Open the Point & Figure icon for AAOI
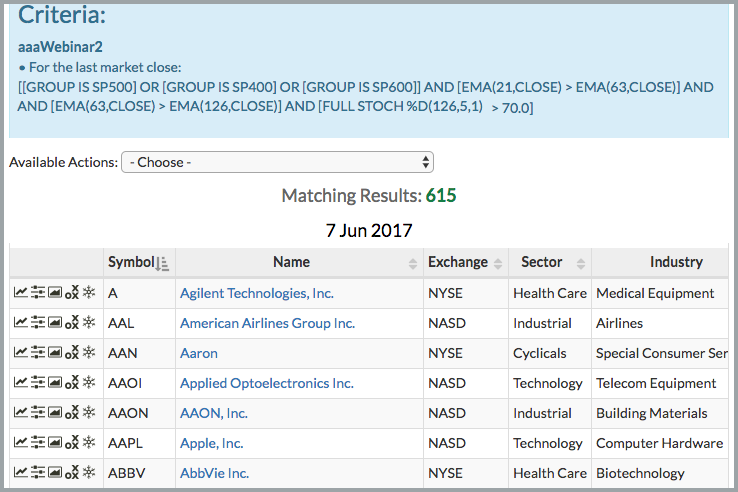This screenshot has height=492, width=738. tap(71, 383)
